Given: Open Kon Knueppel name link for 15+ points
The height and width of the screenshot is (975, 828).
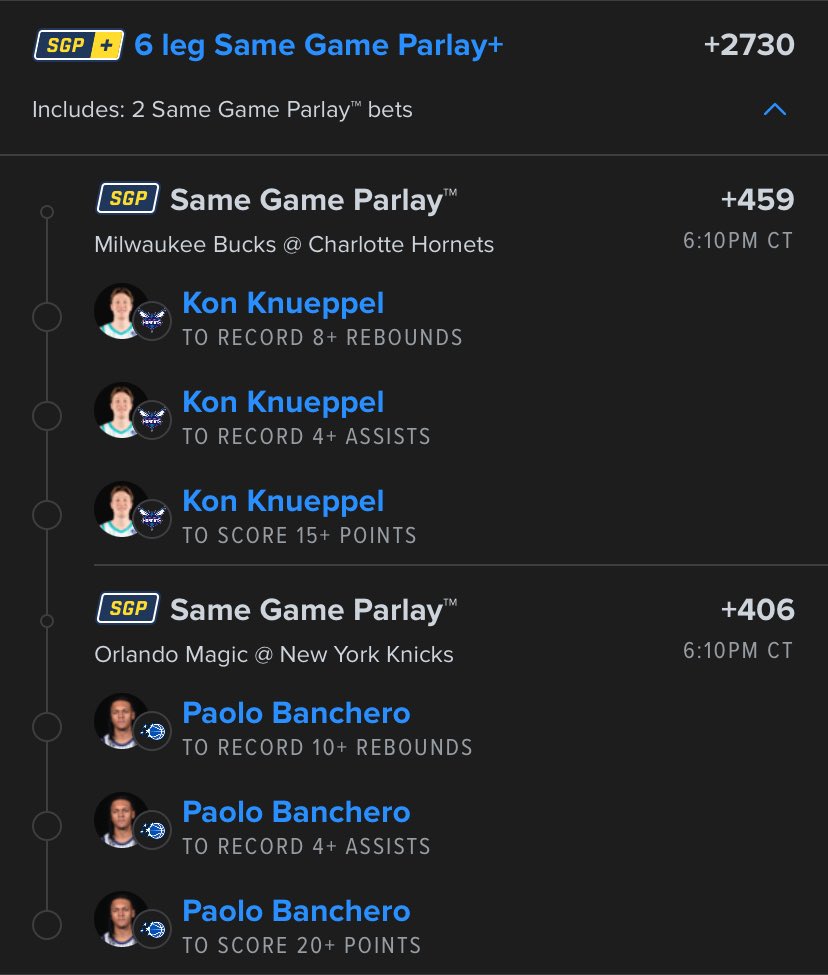Looking at the screenshot, I should [x=283, y=501].
